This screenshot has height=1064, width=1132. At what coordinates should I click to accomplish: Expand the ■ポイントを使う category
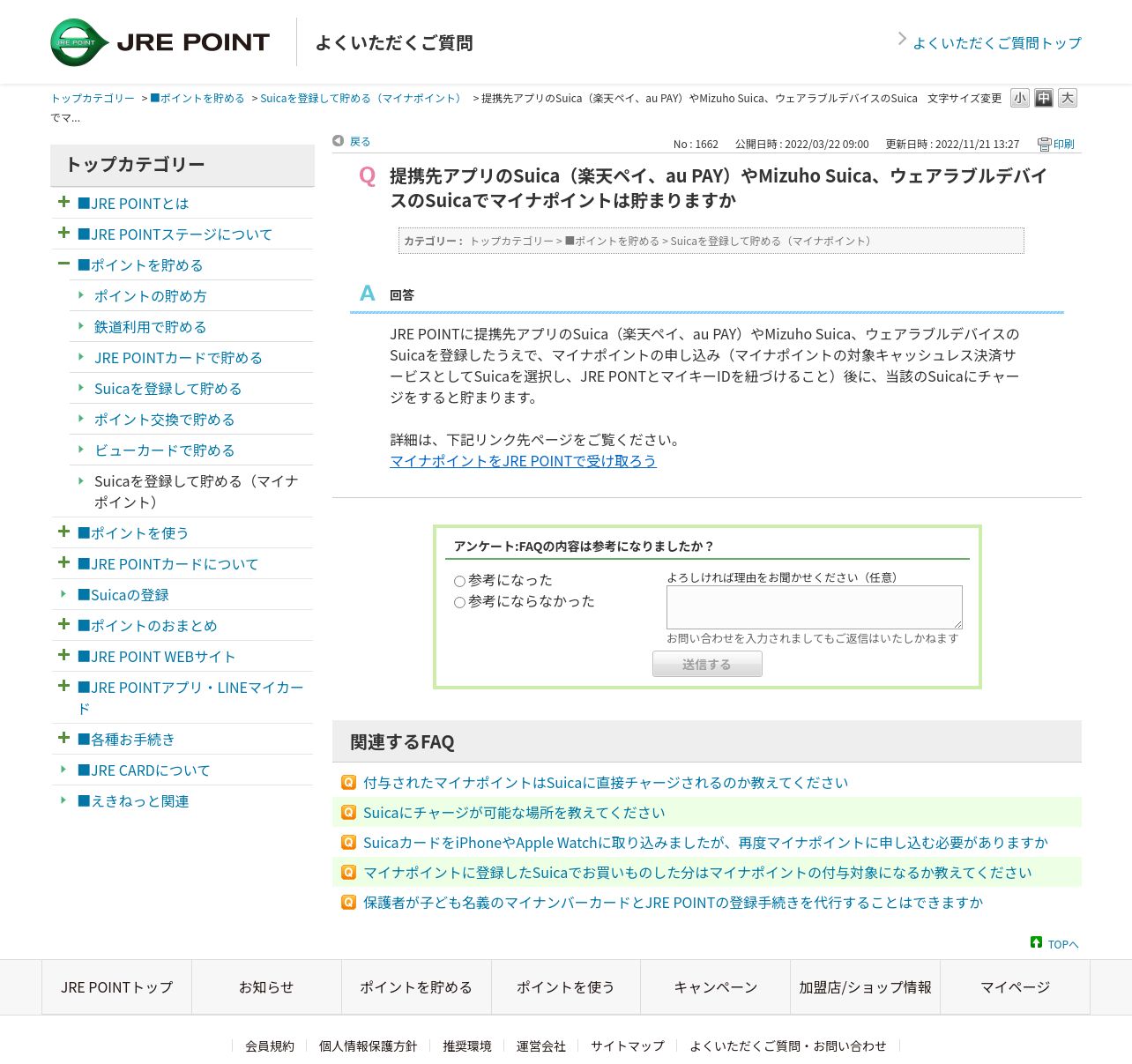(63, 532)
